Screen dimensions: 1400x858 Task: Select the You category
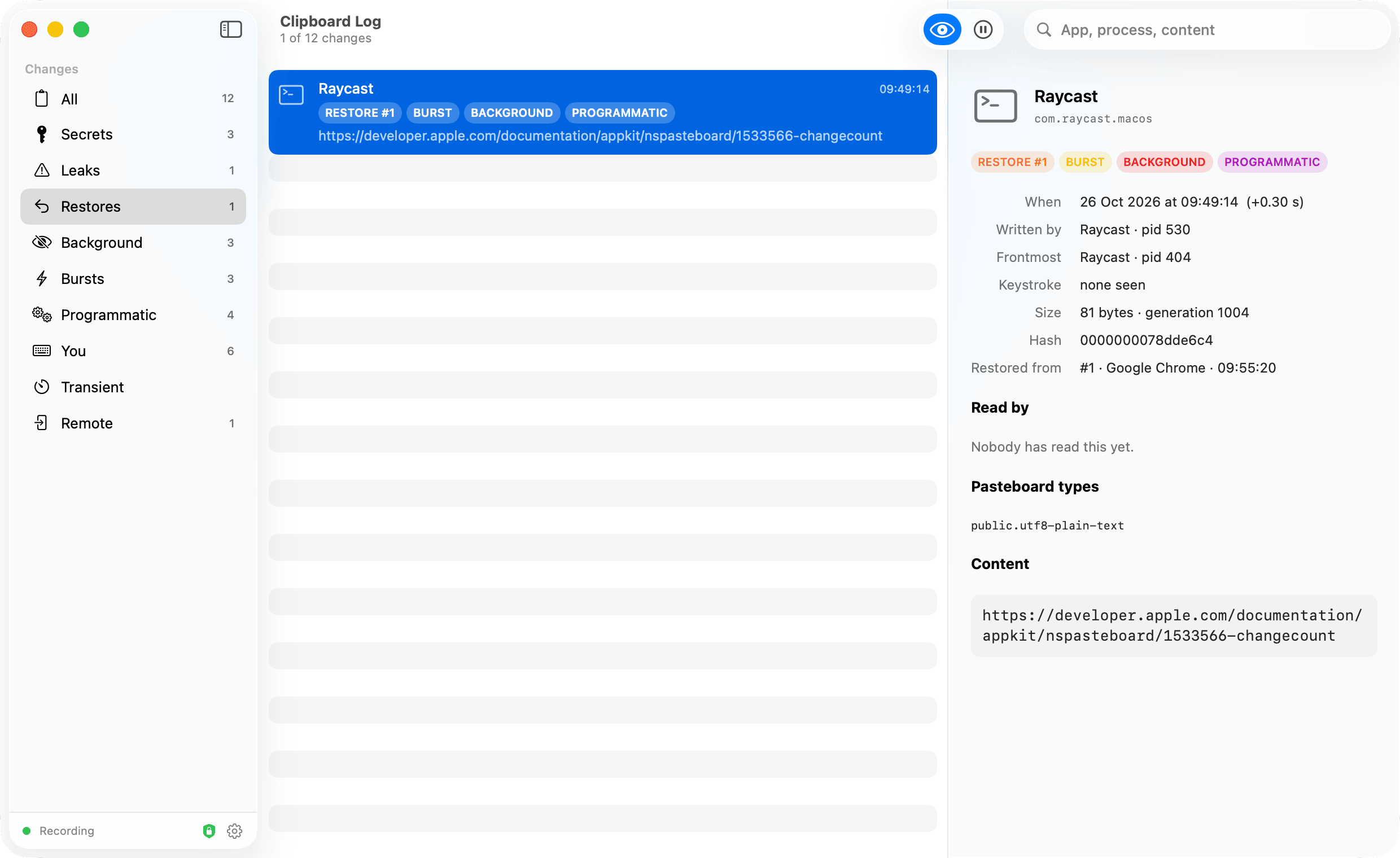coord(133,351)
